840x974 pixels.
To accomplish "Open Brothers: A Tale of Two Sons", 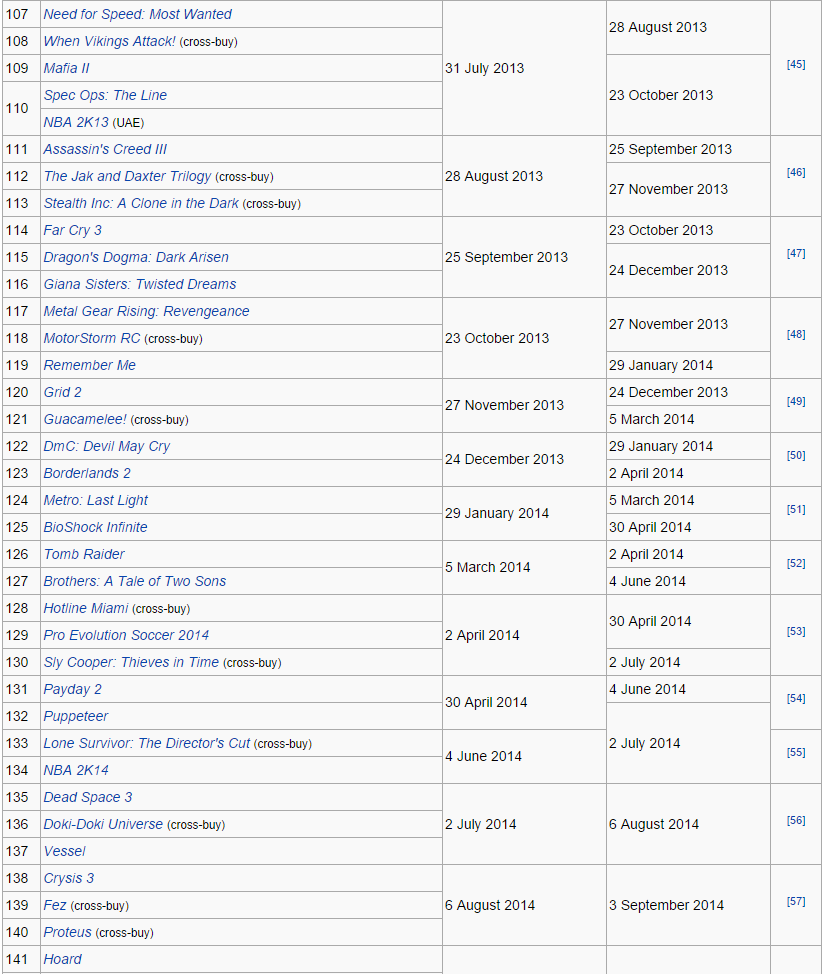I will pos(135,581).
